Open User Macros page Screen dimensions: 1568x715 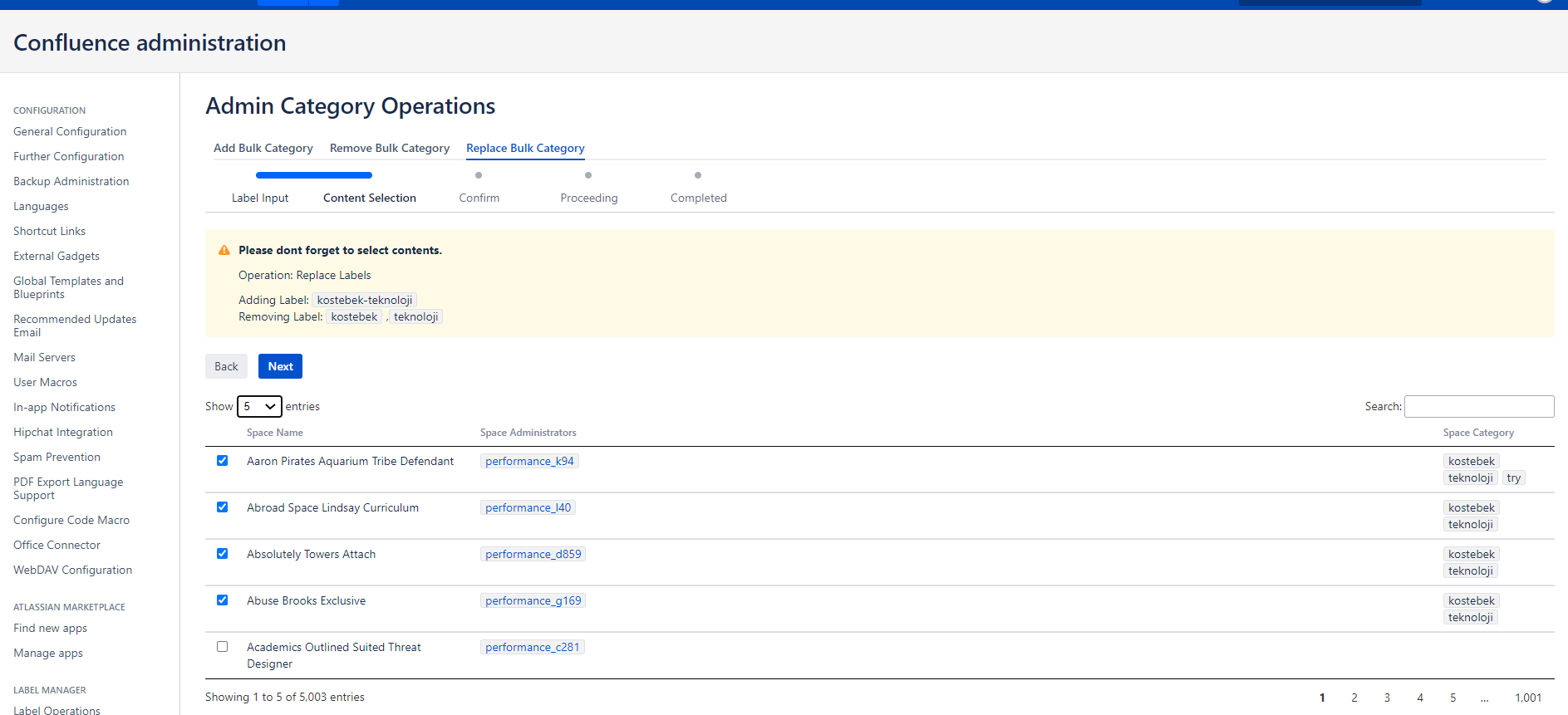pyautogui.click(x=45, y=382)
